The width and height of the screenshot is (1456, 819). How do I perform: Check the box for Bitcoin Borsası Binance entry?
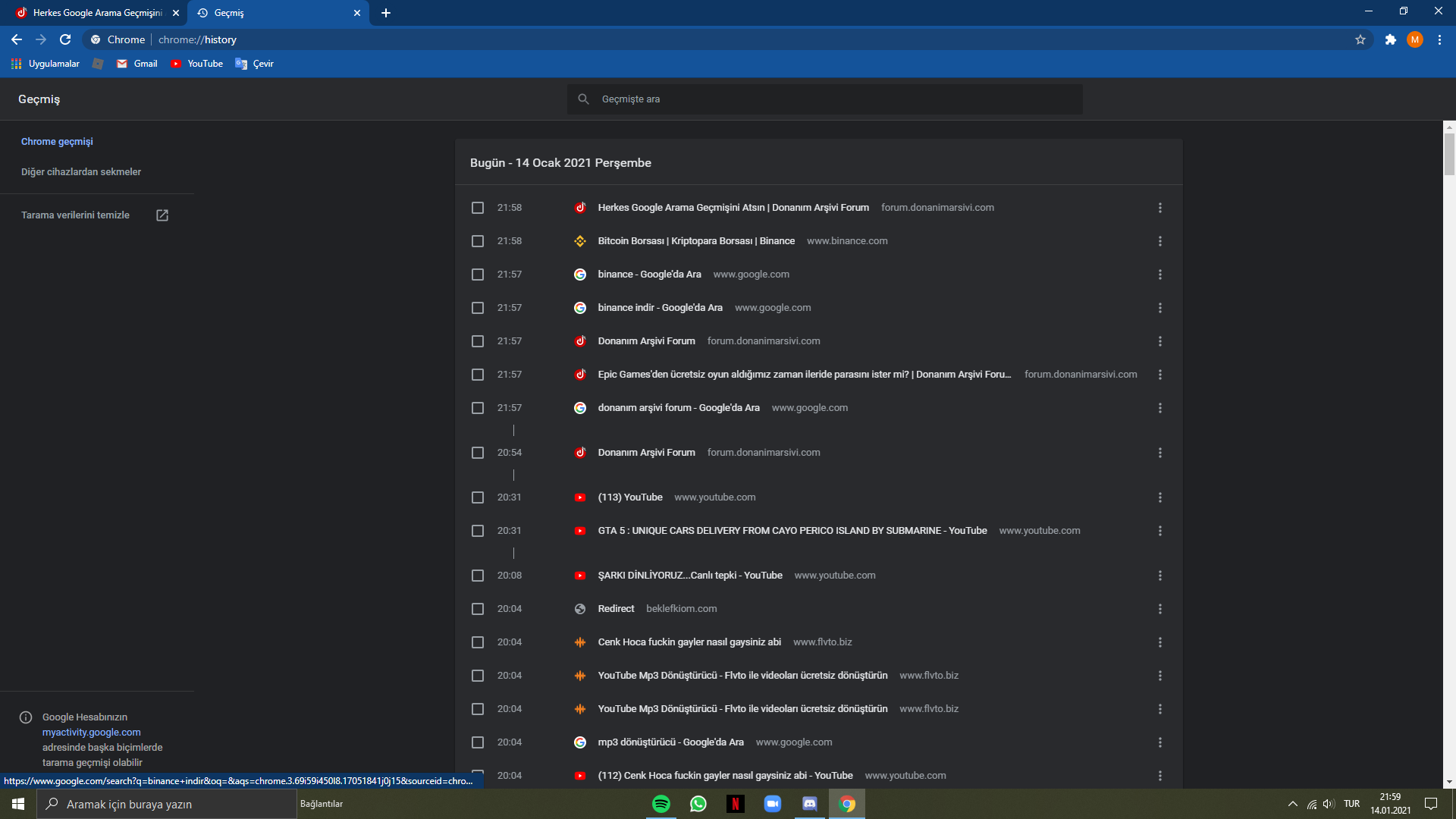(478, 241)
